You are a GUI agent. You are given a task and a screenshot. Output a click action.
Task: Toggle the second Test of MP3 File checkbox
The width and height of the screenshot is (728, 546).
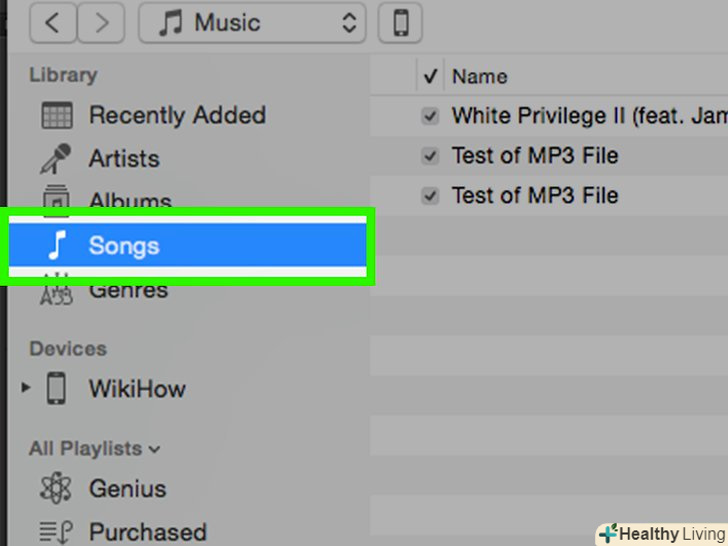point(430,196)
